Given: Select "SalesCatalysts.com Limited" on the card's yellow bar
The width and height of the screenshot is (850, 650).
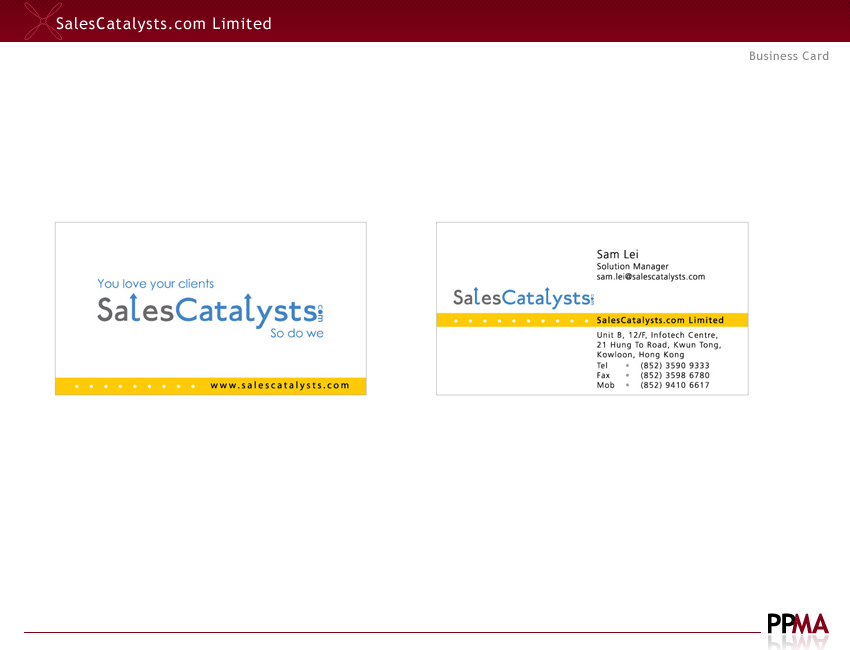Looking at the screenshot, I should pos(660,320).
